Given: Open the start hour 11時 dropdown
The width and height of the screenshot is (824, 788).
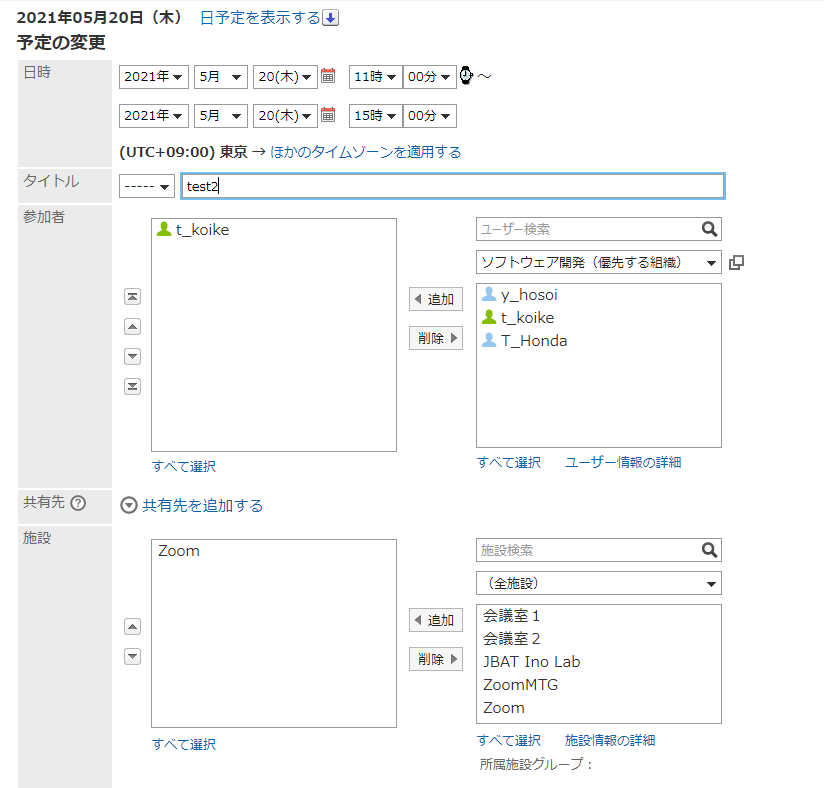Looking at the screenshot, I should [375, 77].
